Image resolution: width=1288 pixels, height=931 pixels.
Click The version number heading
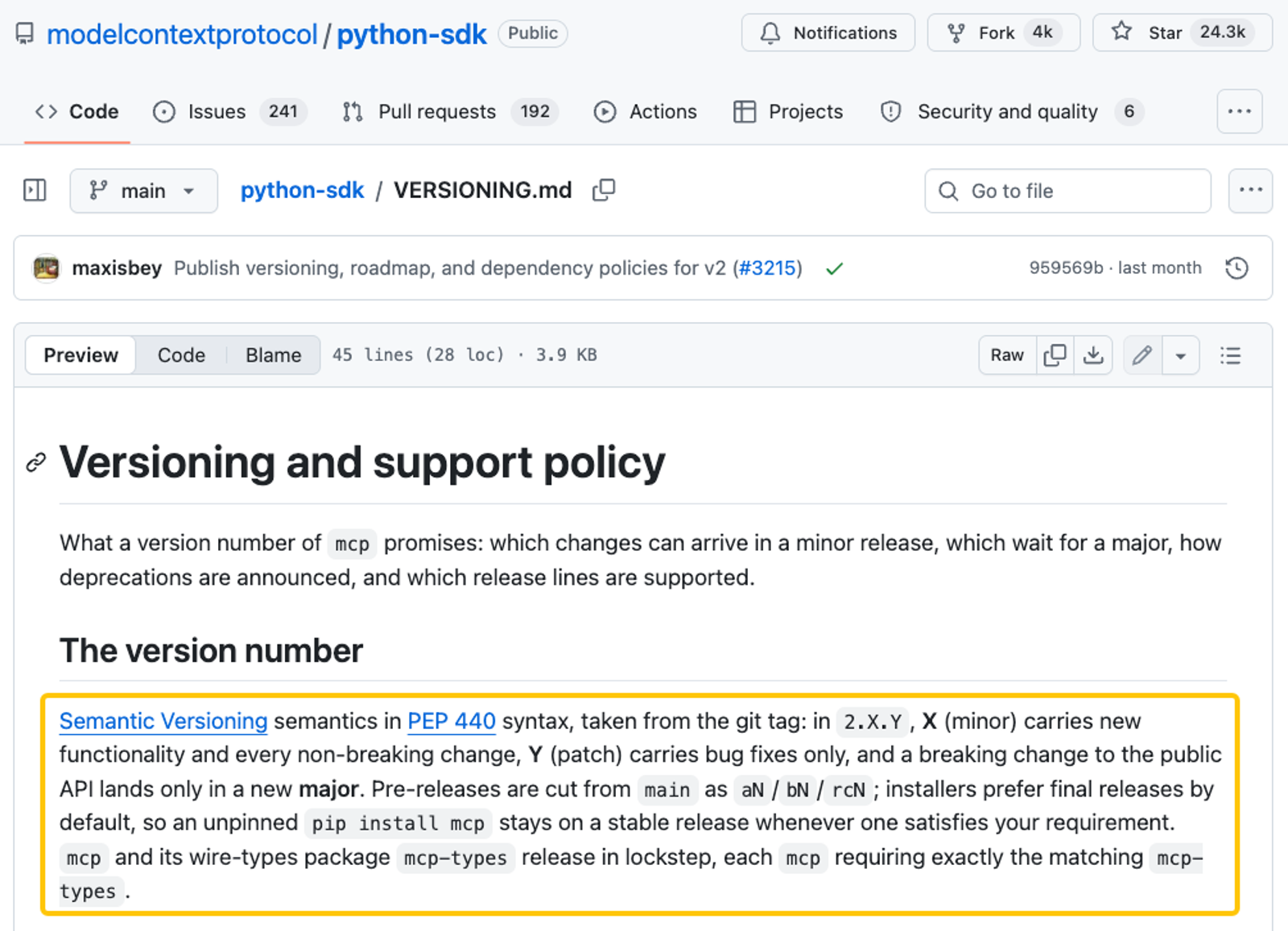coord(211,651)
